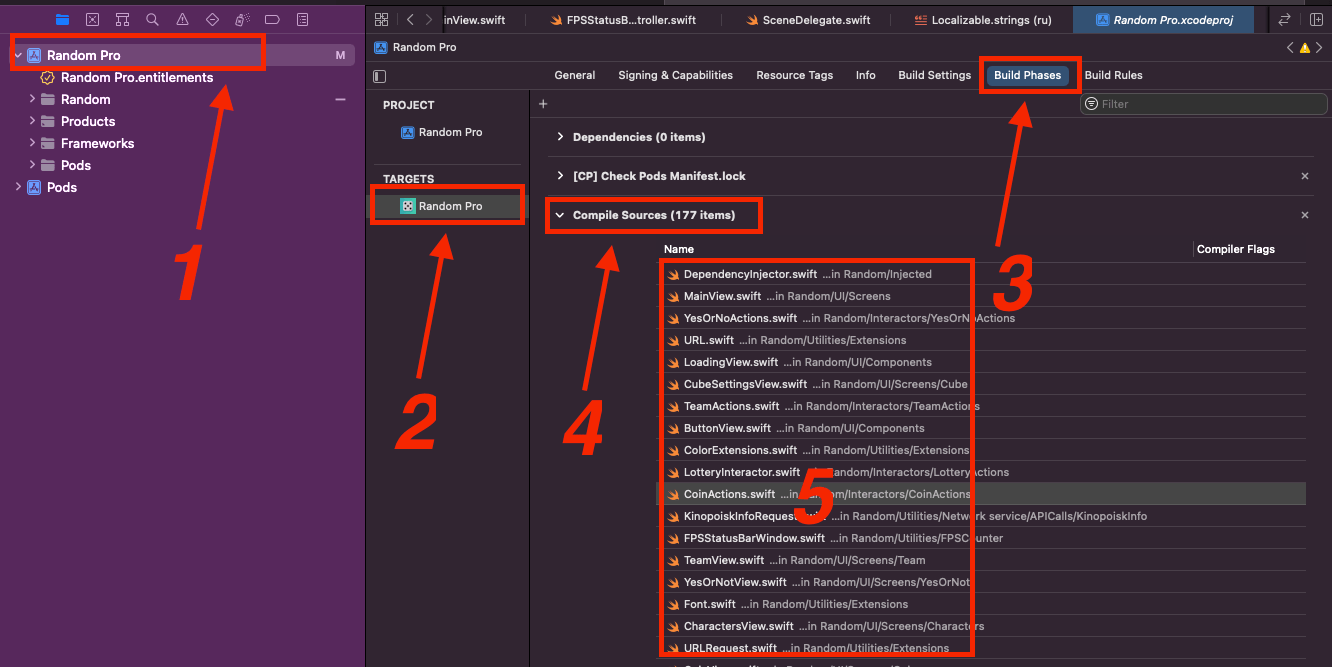Select Random Pro.entitlements file
The image size is (1332, 667).
[136, 77]
